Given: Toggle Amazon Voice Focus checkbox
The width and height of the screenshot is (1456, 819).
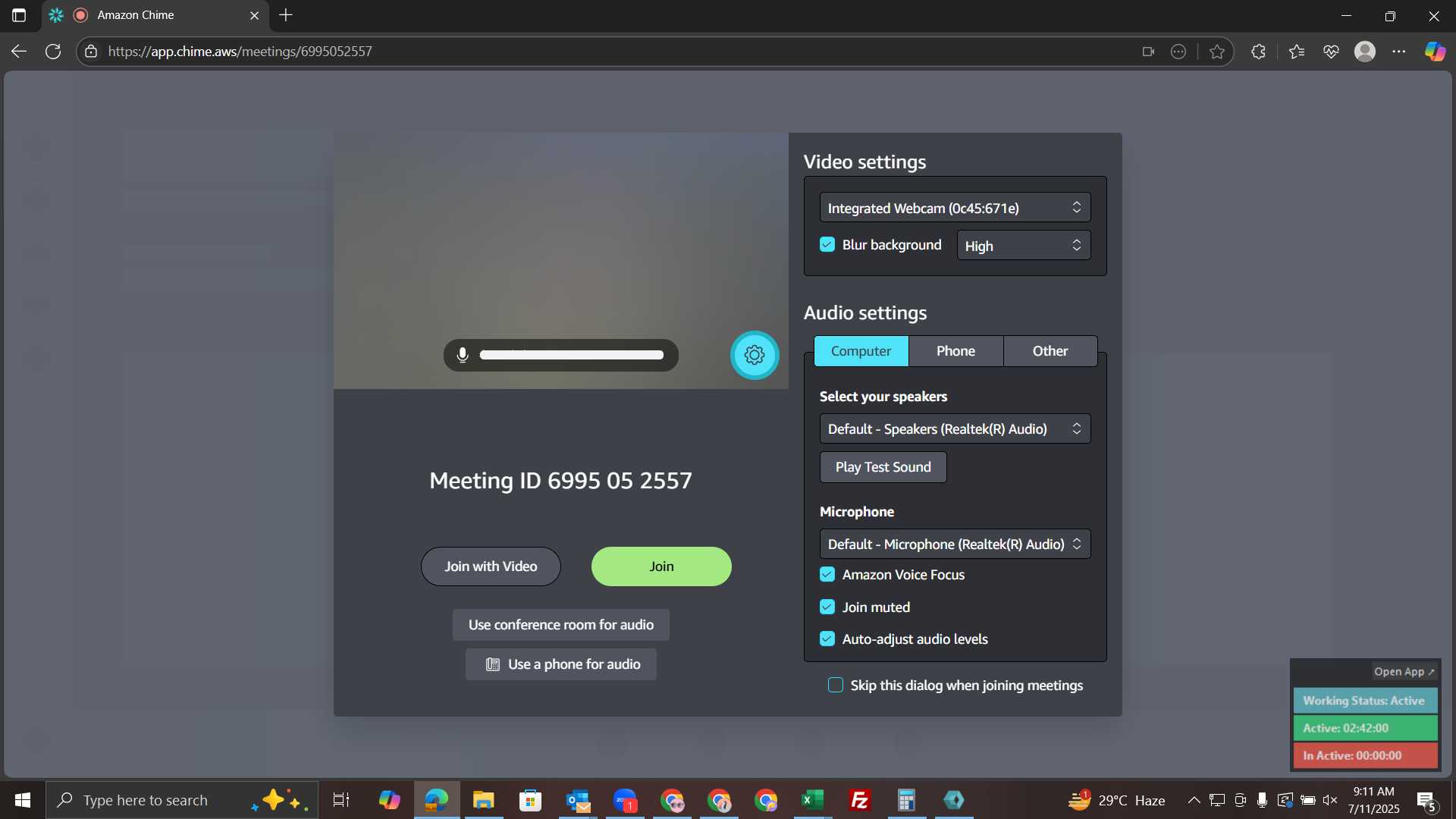Looking at the screenshot, I should [827, 575].
